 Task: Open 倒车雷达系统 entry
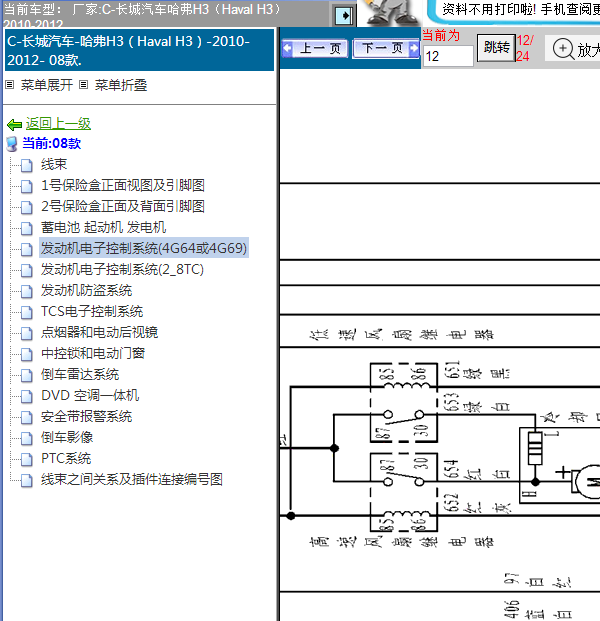(x=80, y=374)
